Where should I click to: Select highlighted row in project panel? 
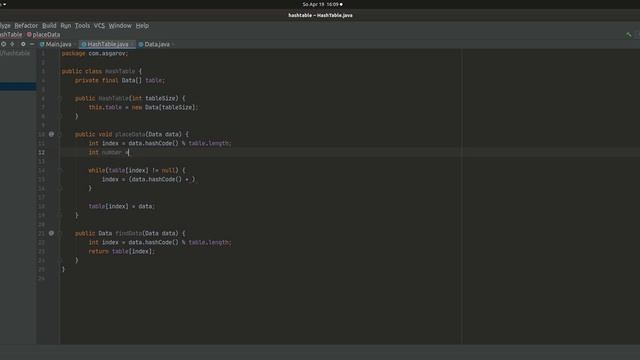(18, 86)
